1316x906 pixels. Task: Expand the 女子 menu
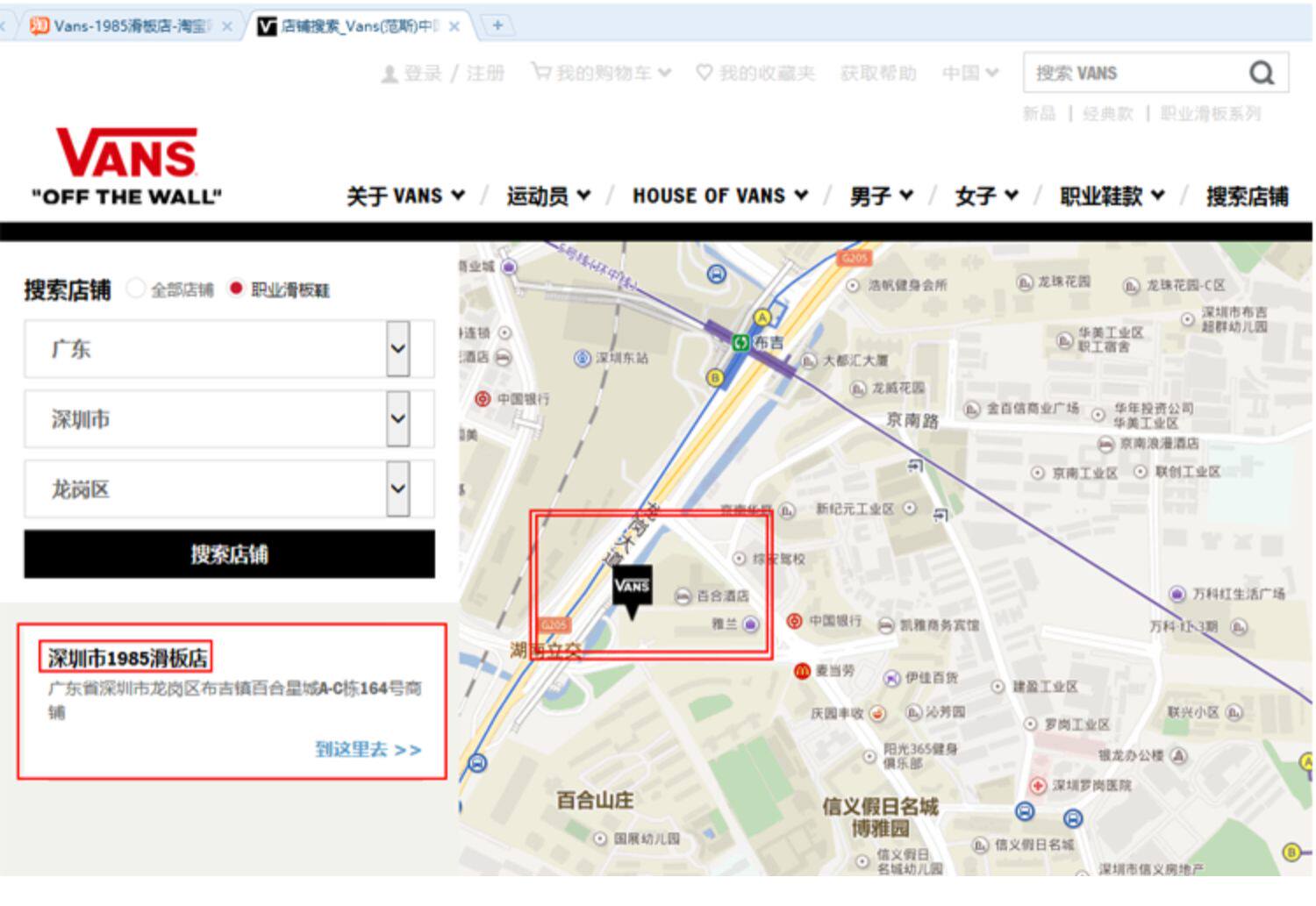tap(987, 196)
